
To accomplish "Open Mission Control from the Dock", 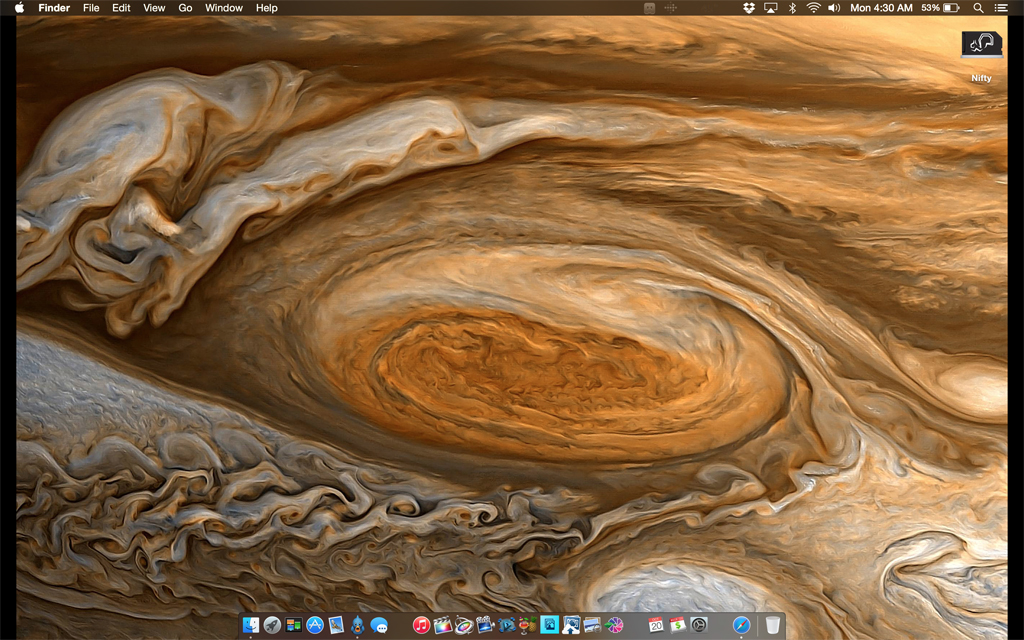I will pos(293,625).
